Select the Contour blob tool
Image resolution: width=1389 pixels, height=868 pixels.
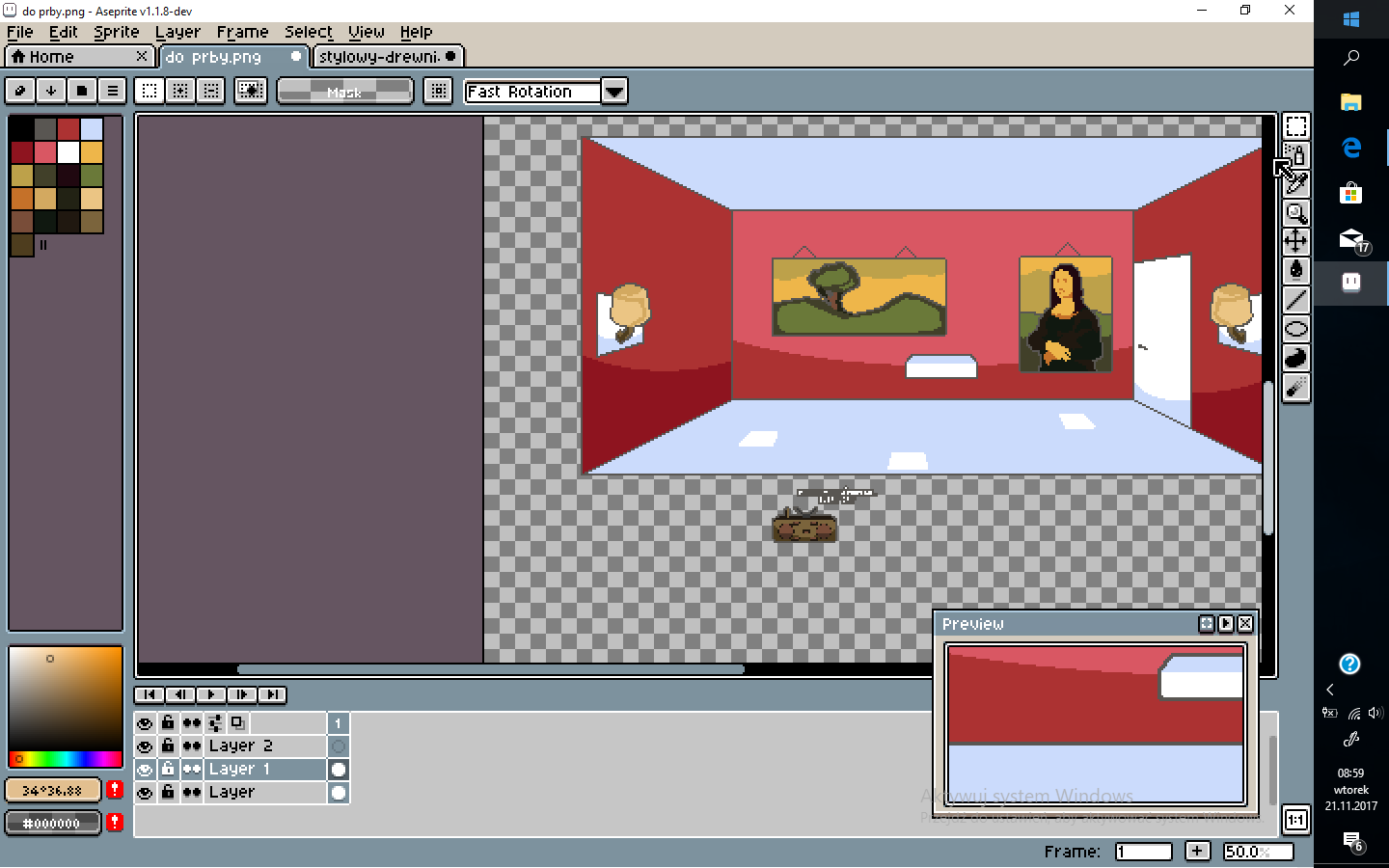[x=1295, y=358]
